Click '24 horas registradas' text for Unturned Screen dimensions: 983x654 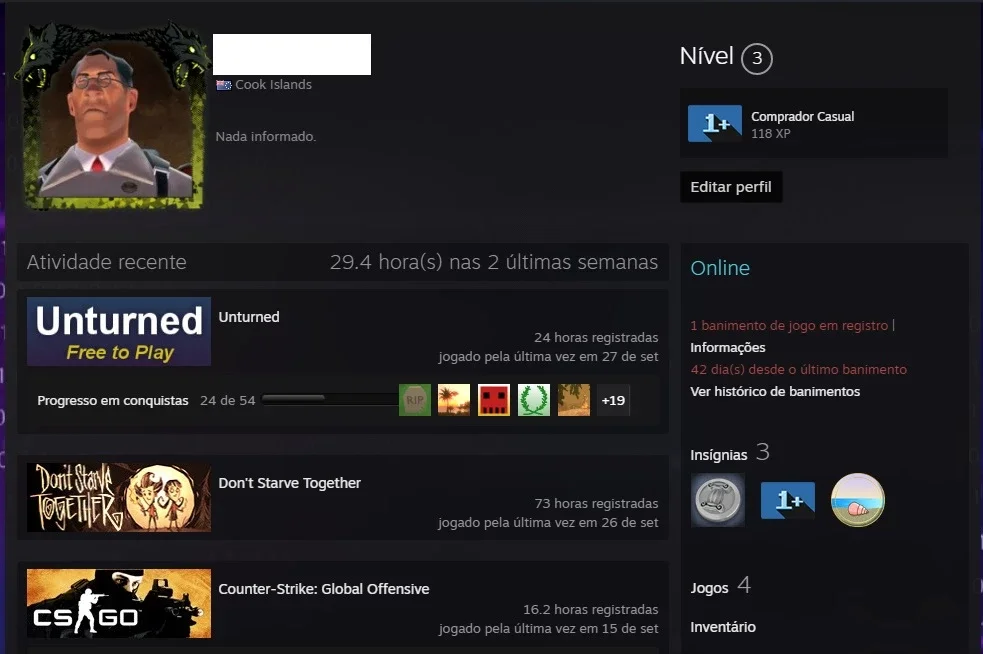[596, 337]
